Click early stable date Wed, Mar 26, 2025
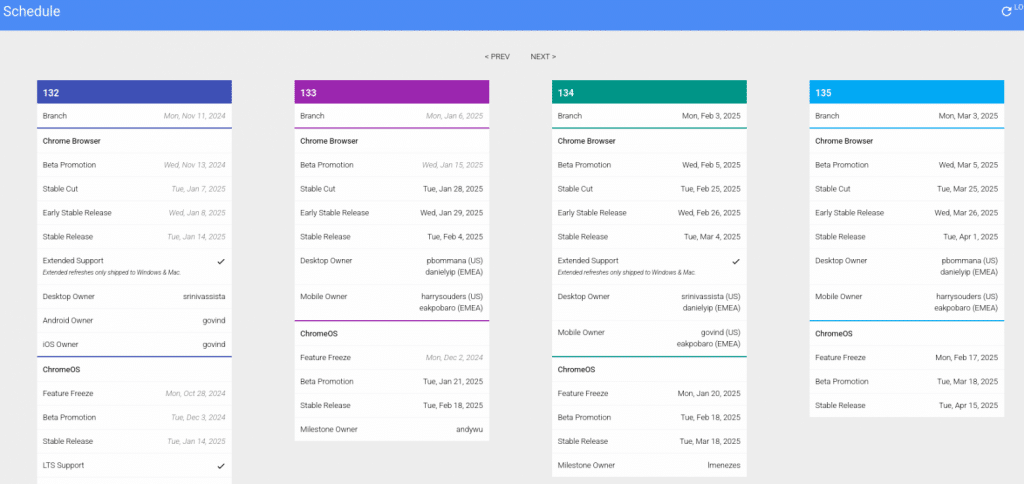1024x484 pixels. (967, 213)
